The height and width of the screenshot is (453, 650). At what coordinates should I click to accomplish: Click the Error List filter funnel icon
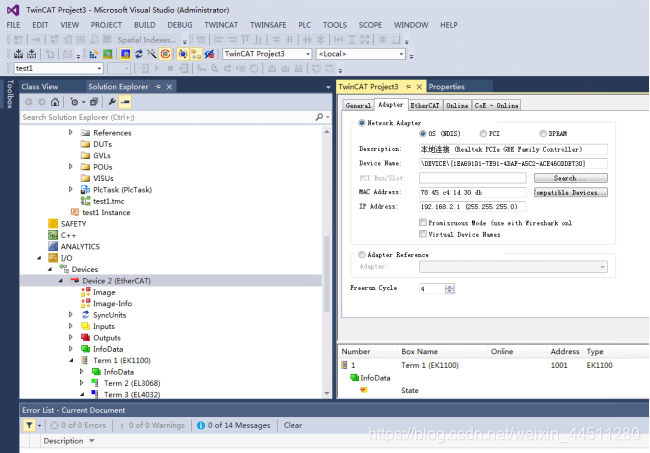[x=29, y=425]
